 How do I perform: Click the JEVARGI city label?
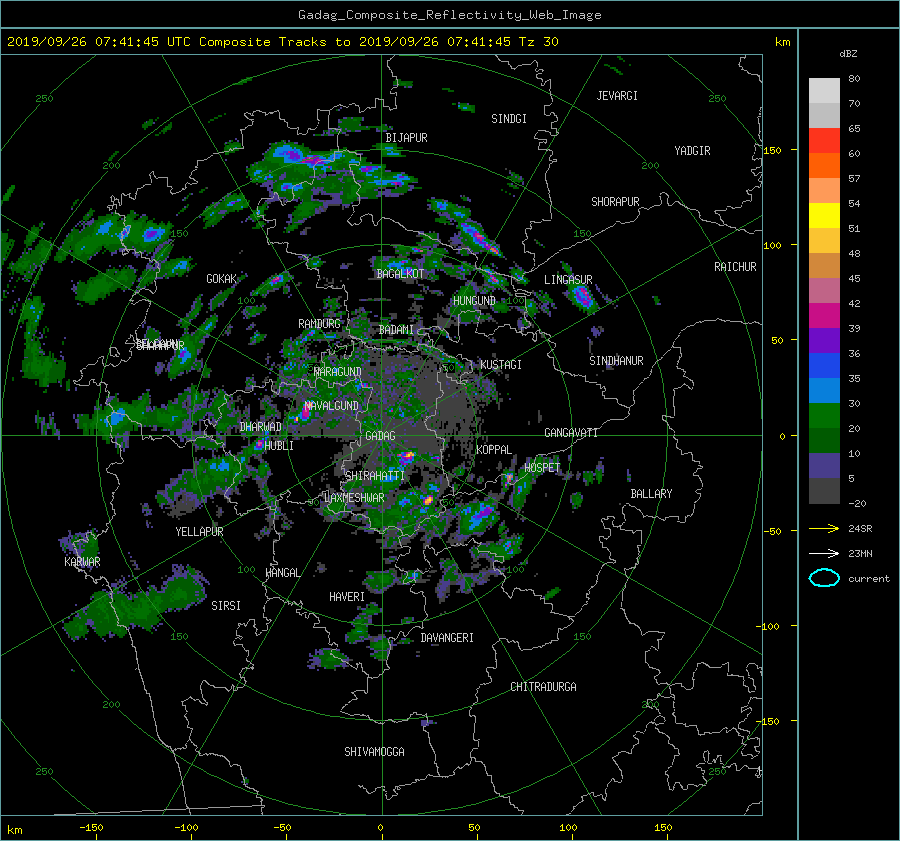[617, 96]
